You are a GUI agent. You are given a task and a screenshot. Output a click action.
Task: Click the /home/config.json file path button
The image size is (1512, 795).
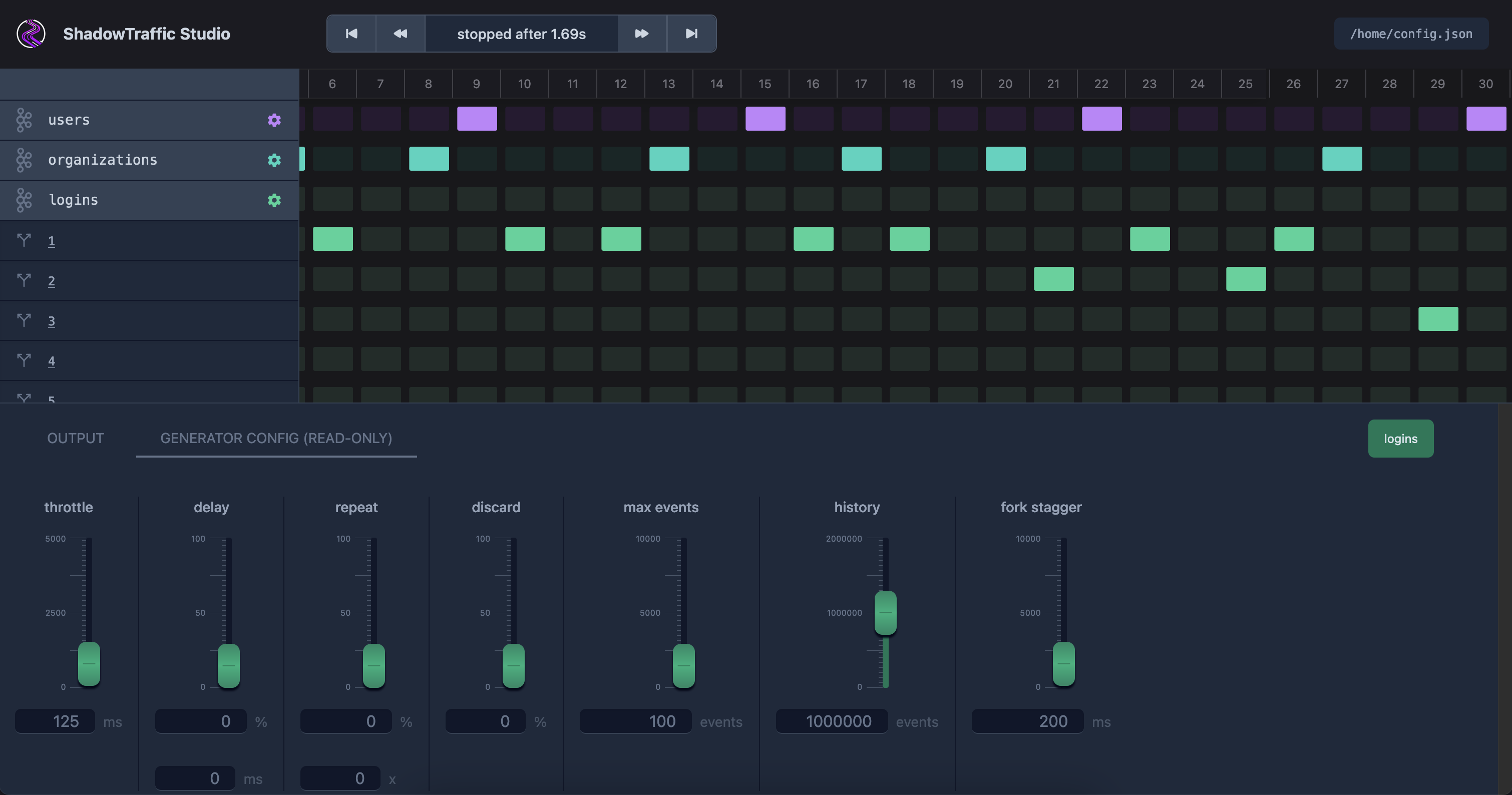1411,34
